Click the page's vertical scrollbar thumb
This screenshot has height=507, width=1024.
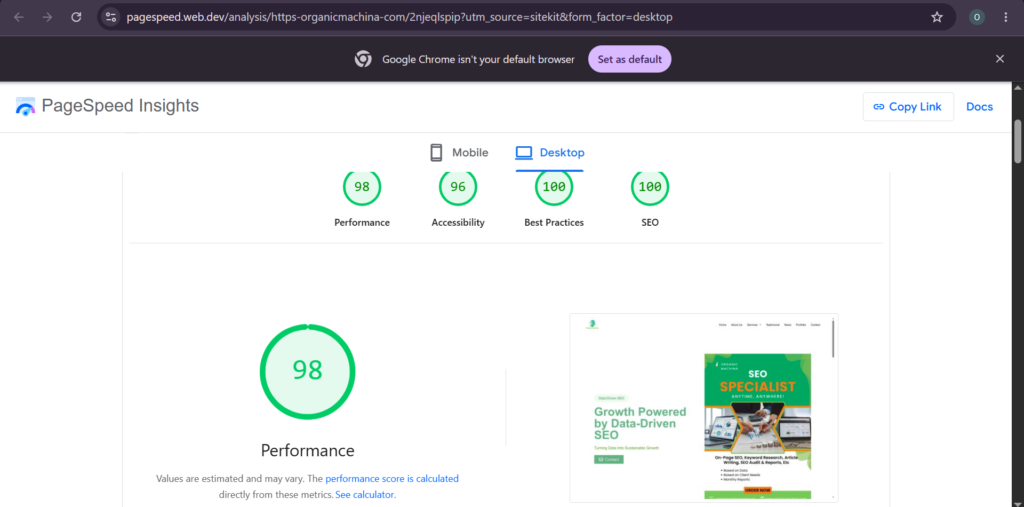point(1017,140)
